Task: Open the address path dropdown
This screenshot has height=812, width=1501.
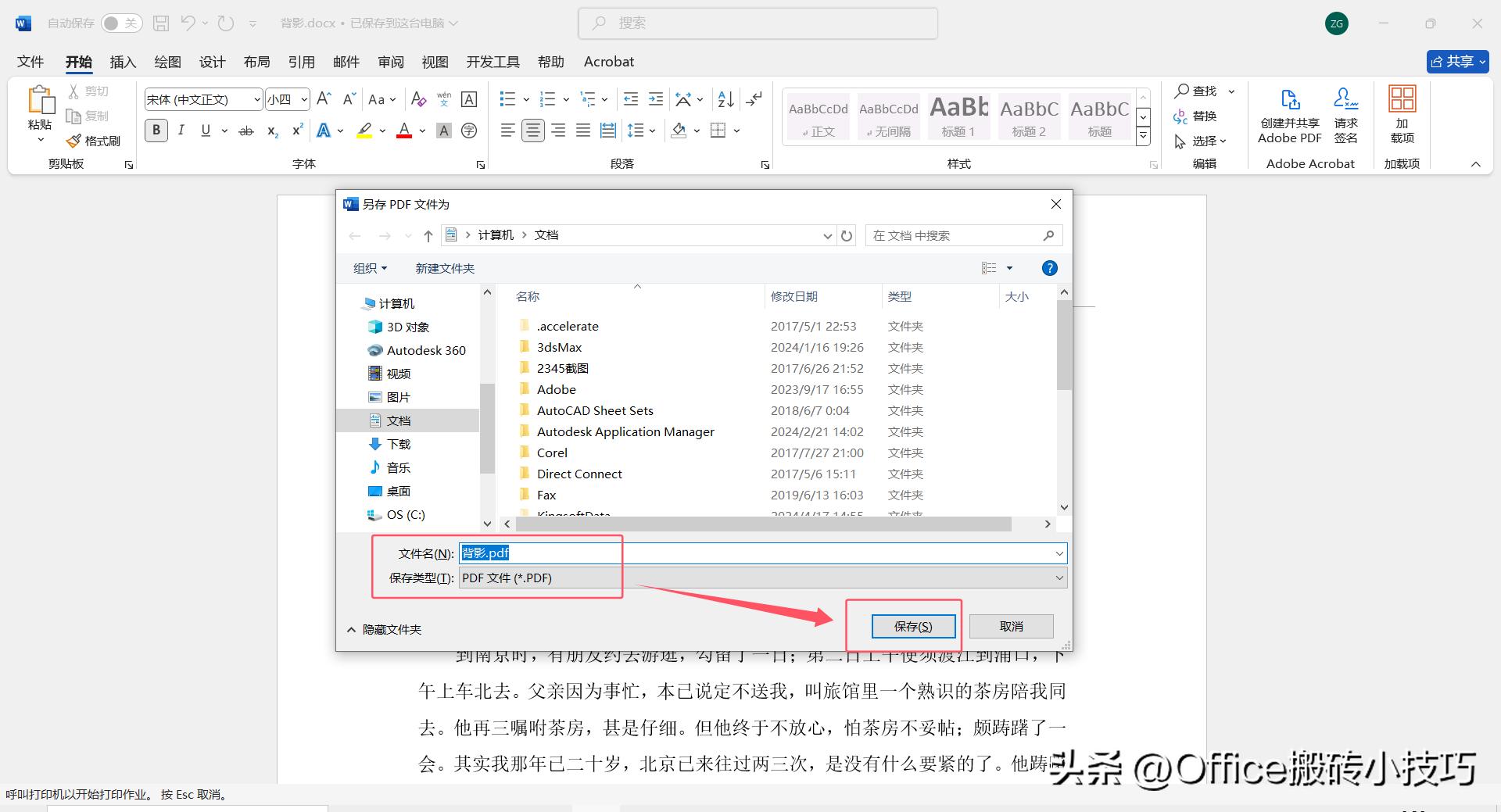Action: coord(828,235)
